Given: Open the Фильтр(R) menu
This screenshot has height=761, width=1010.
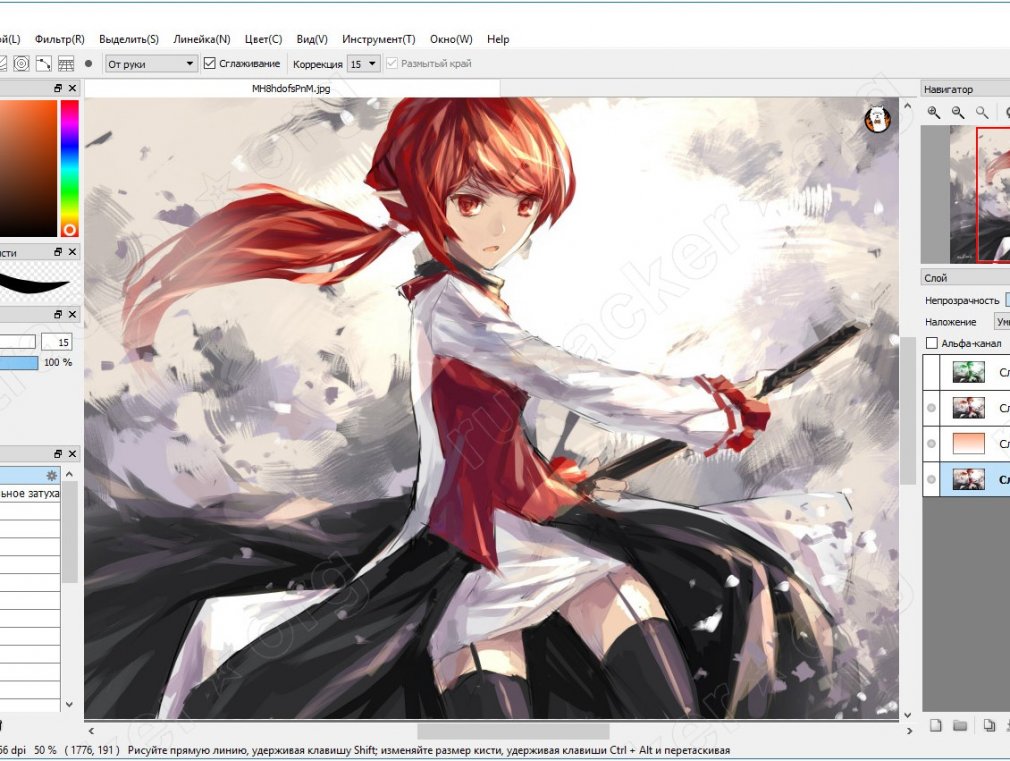Looking at the screenshot, I should (60, 39).
